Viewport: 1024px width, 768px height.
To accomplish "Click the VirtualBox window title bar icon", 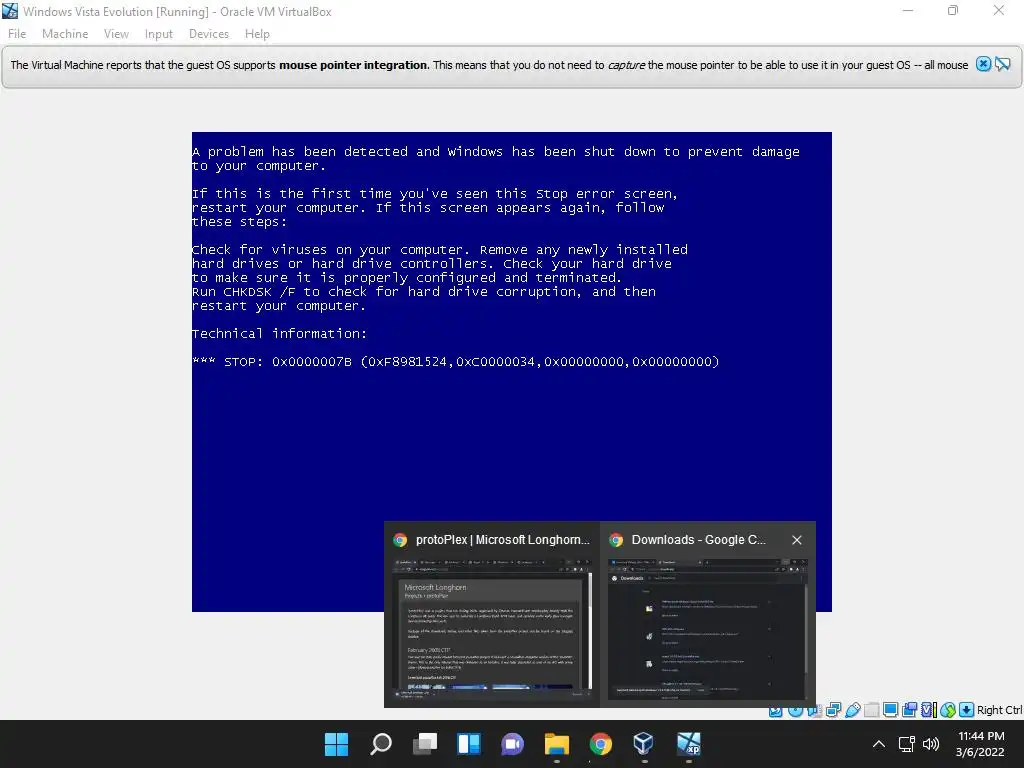I will [10, 11].
